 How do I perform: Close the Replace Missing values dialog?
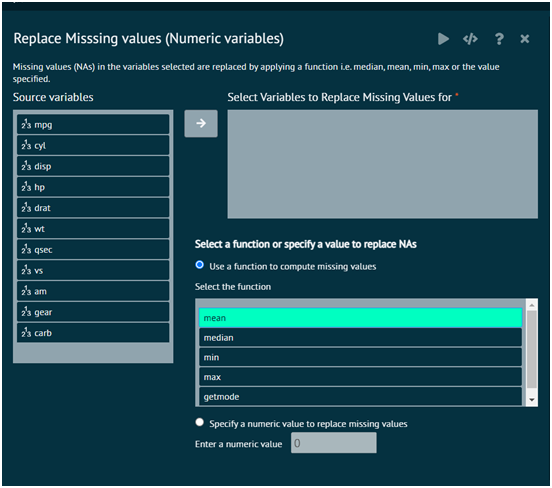coord(525,39)
